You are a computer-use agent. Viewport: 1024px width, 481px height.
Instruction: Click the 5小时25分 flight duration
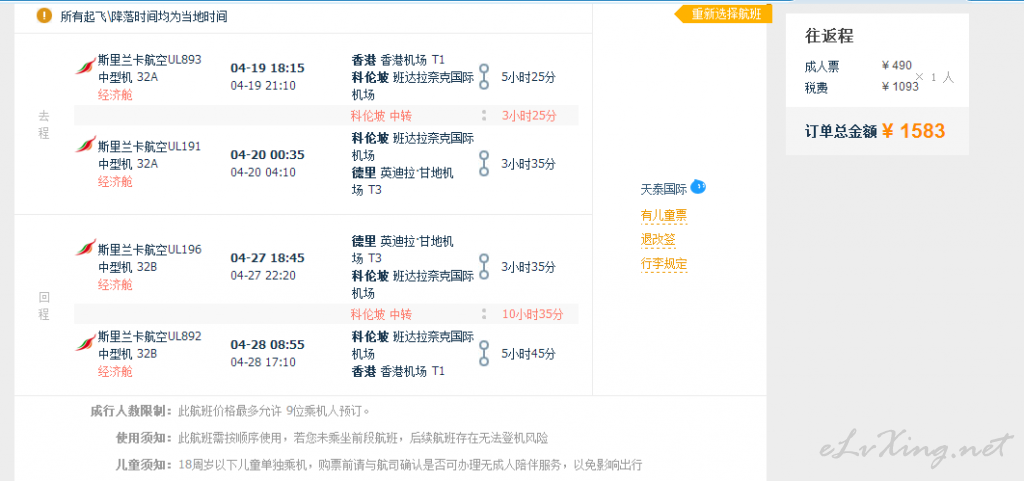528,77
